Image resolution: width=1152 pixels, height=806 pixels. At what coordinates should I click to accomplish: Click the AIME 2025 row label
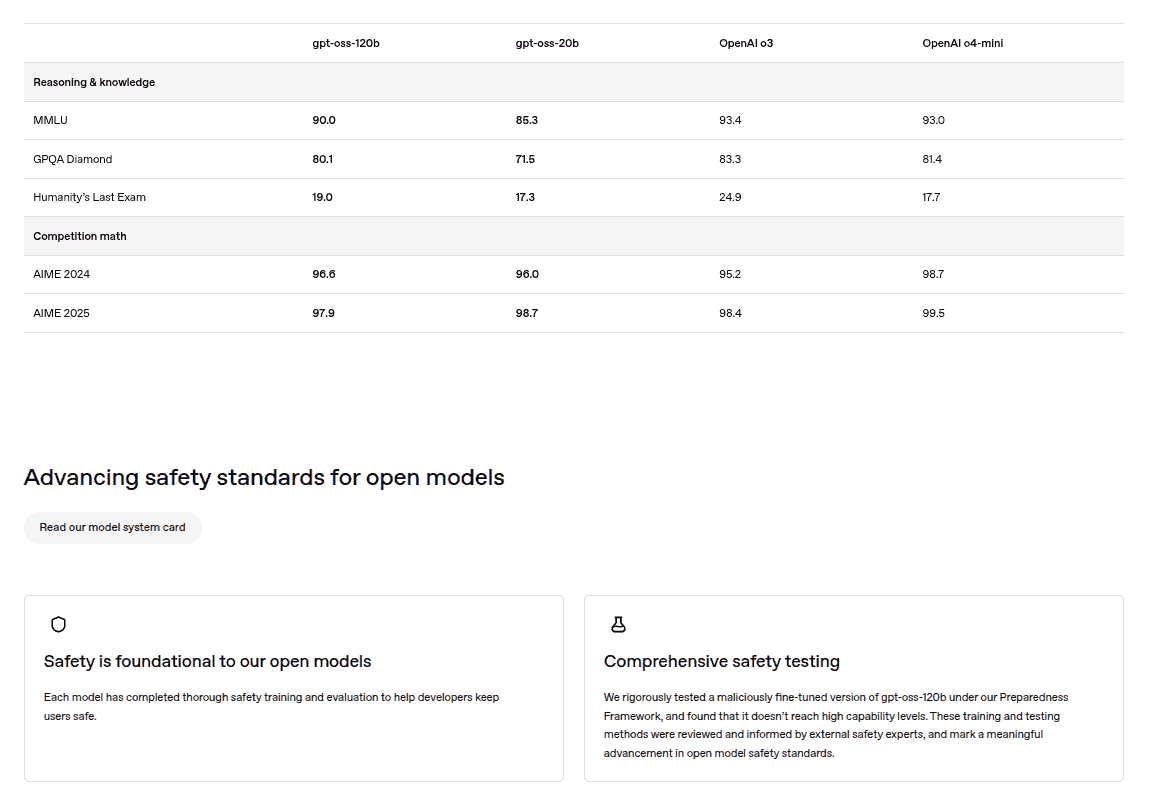(x=61, y=314)
